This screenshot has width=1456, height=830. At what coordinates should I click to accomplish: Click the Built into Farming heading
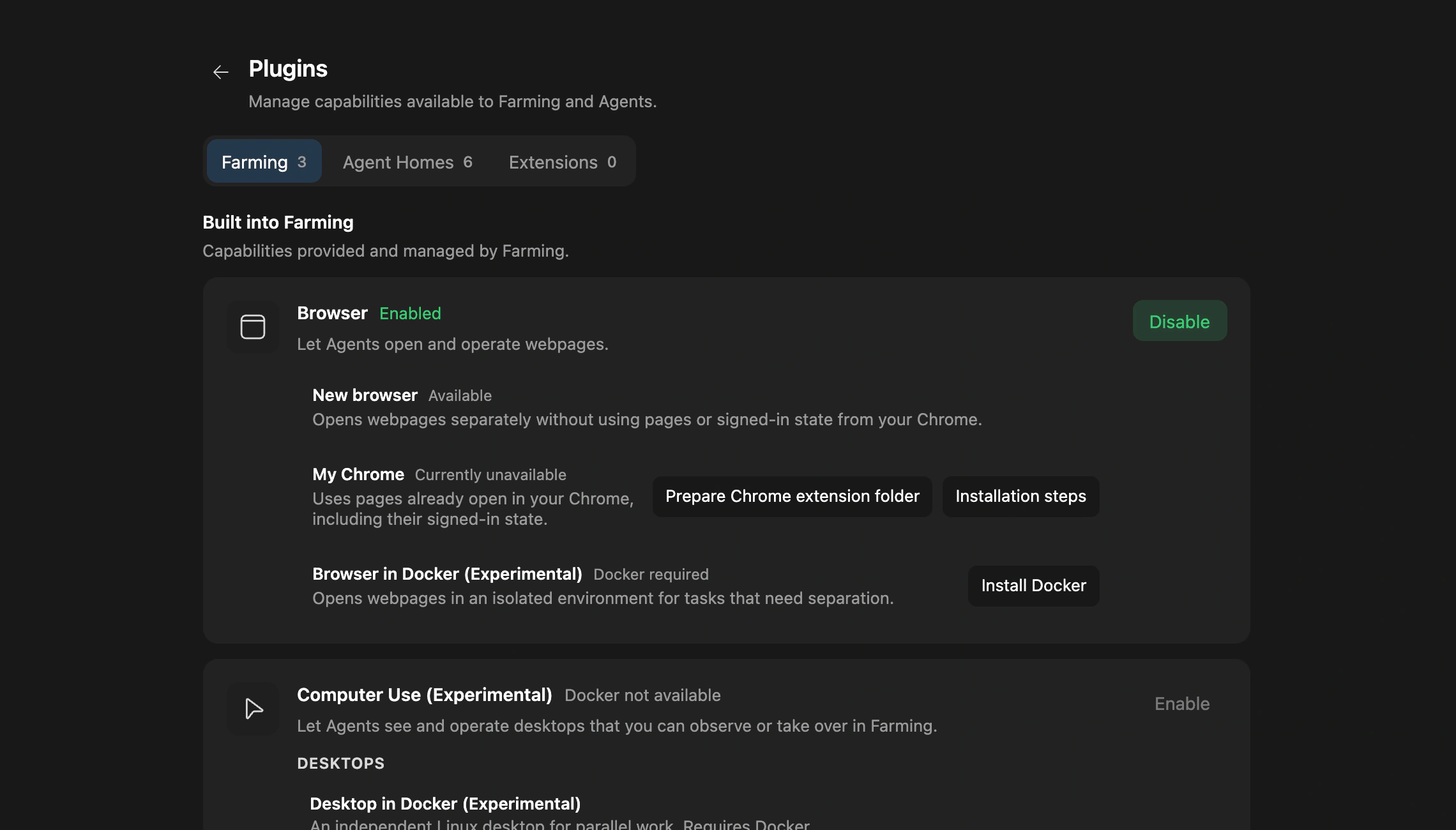pos(278,222)
